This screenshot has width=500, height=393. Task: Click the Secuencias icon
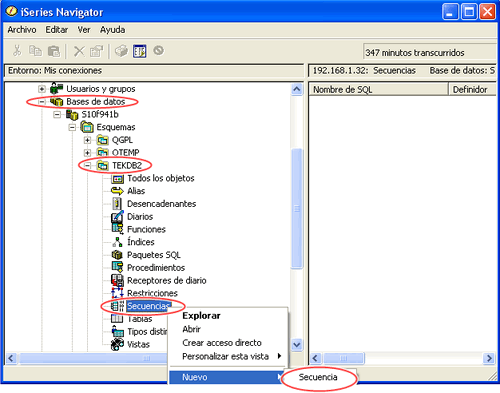(117, 306)
